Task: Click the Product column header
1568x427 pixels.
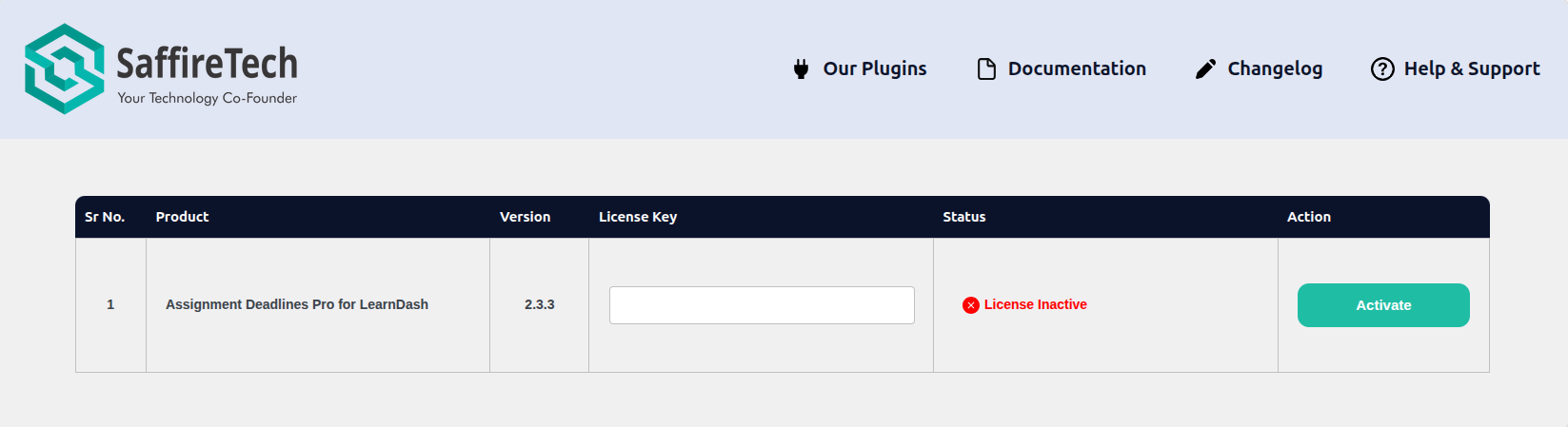Action: (x=182, y=217)
